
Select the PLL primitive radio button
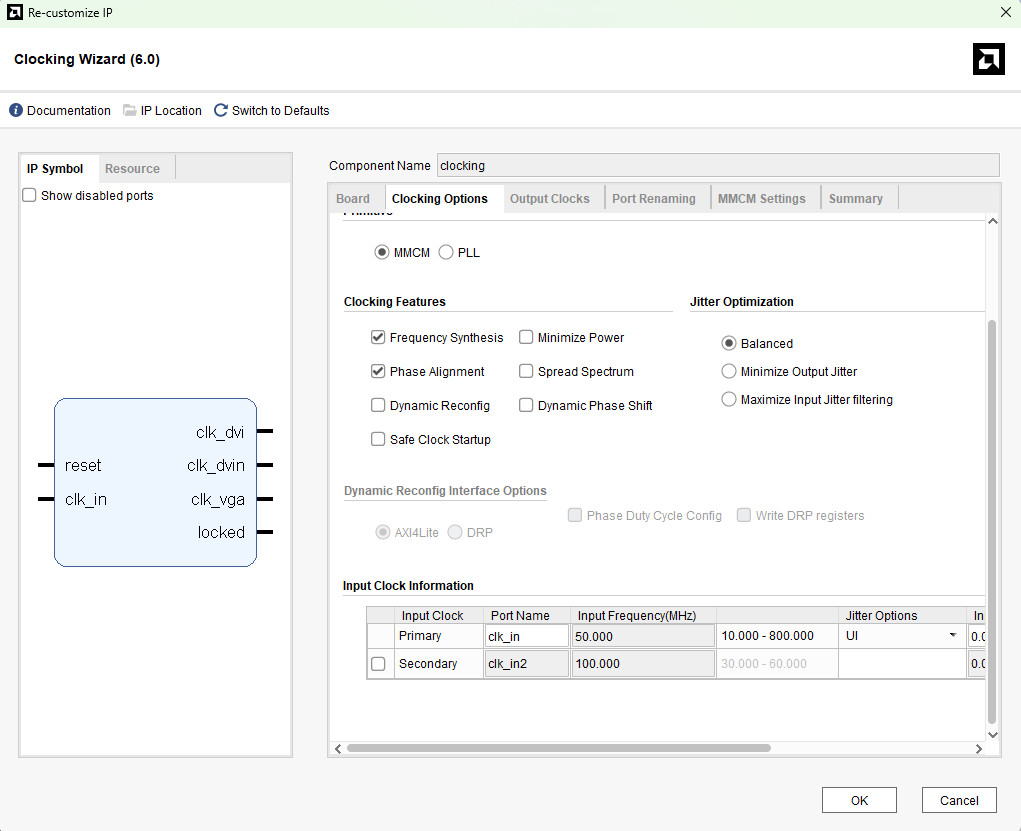(x=446, y=253)
